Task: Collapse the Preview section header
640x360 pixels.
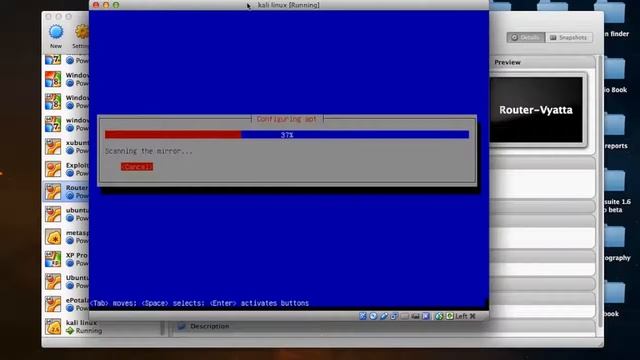Action: pyautogui.click(x=542, y=62)
